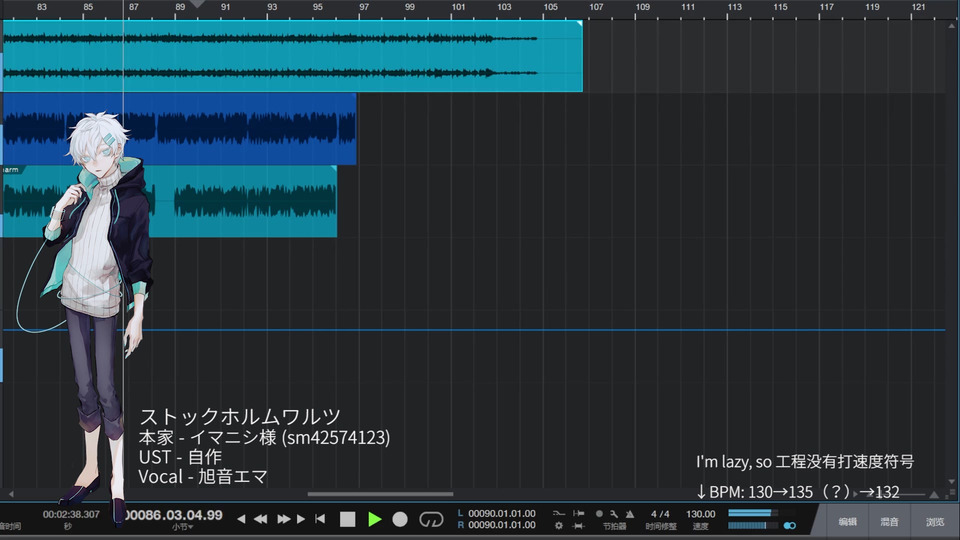Image resolution: width=960 pixels, height=540 pixels.
Task: Stop playback with the square button
Action: pyautogui.click(x=348, y=519)
